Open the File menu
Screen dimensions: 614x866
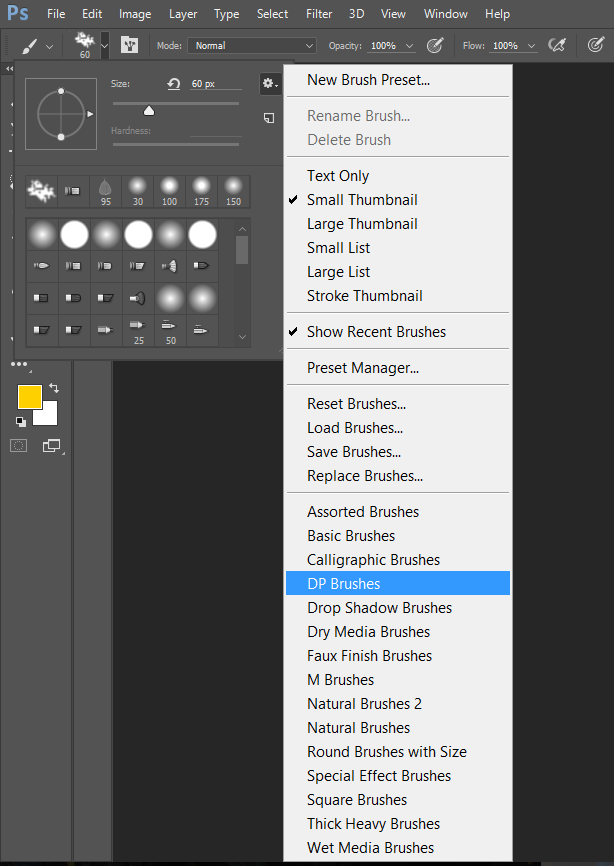[x=56, y=14]
